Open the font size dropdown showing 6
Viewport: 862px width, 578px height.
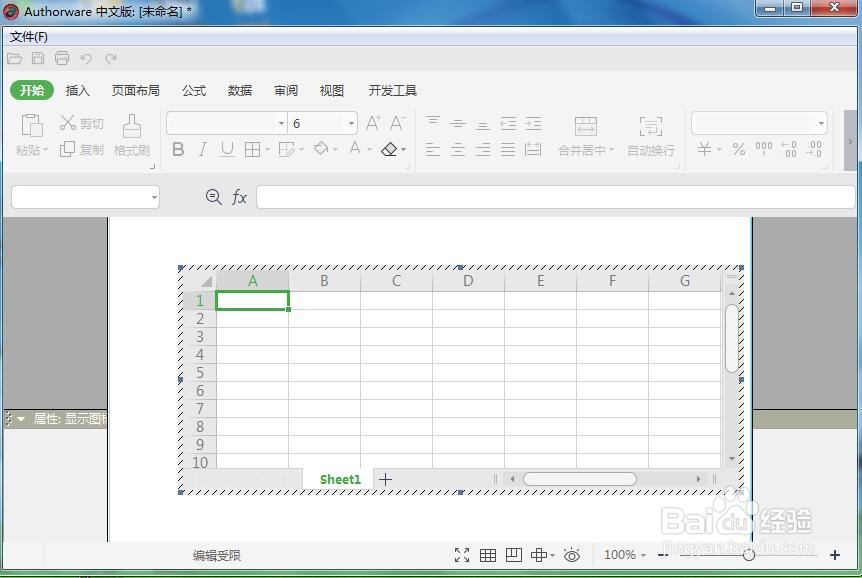tap(351, 123)
